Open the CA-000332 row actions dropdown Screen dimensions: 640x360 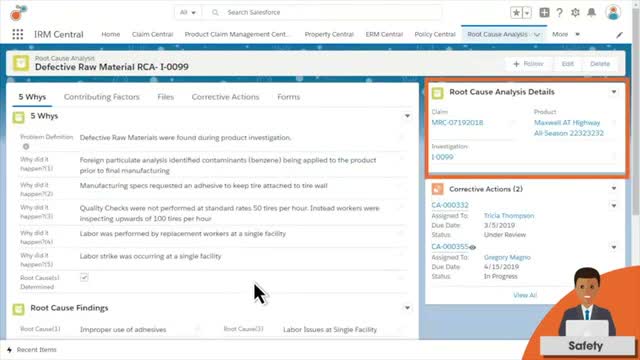click(x=614, y=206)
